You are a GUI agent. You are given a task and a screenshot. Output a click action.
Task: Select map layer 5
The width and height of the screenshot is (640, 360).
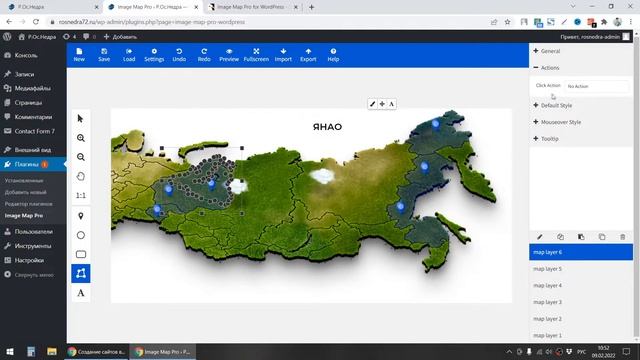click(581, 269)
